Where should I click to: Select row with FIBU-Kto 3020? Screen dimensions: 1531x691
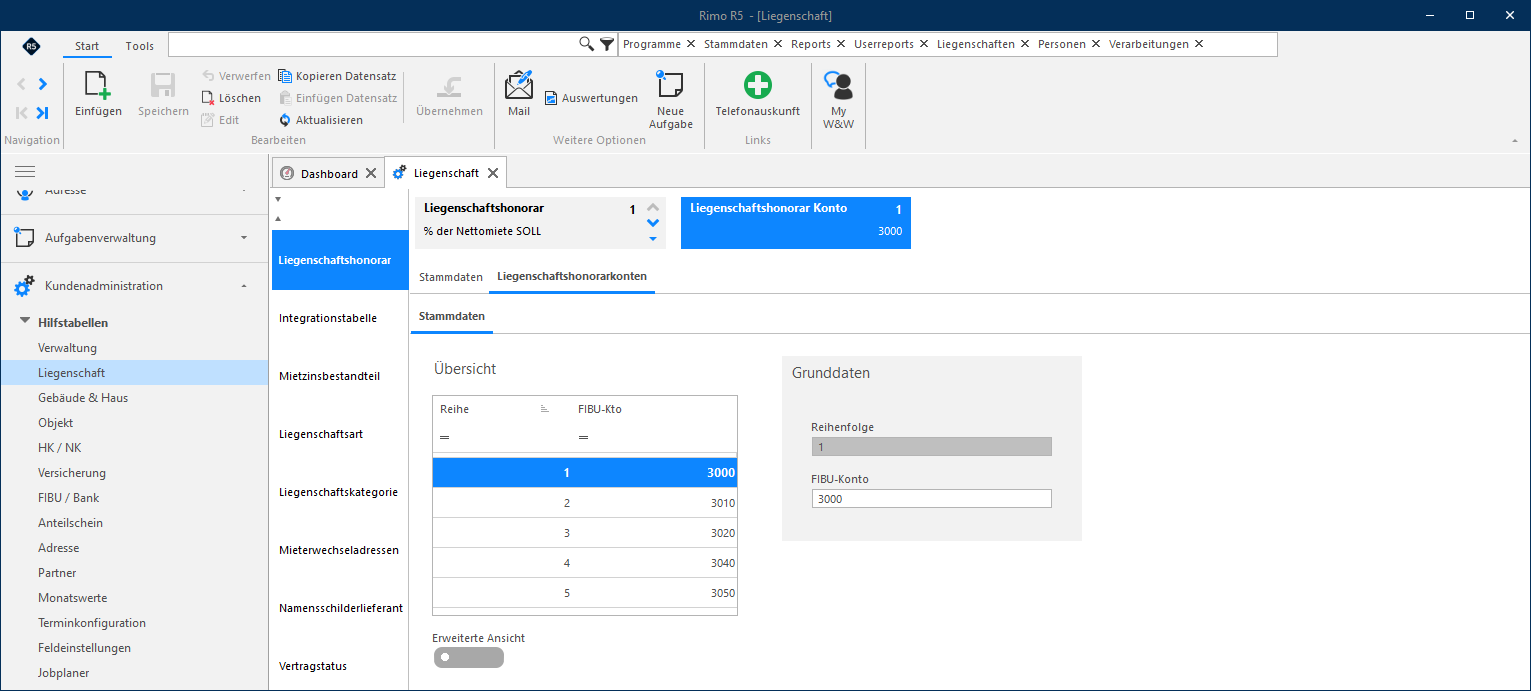pyautogui.click(x=585, y=533)
